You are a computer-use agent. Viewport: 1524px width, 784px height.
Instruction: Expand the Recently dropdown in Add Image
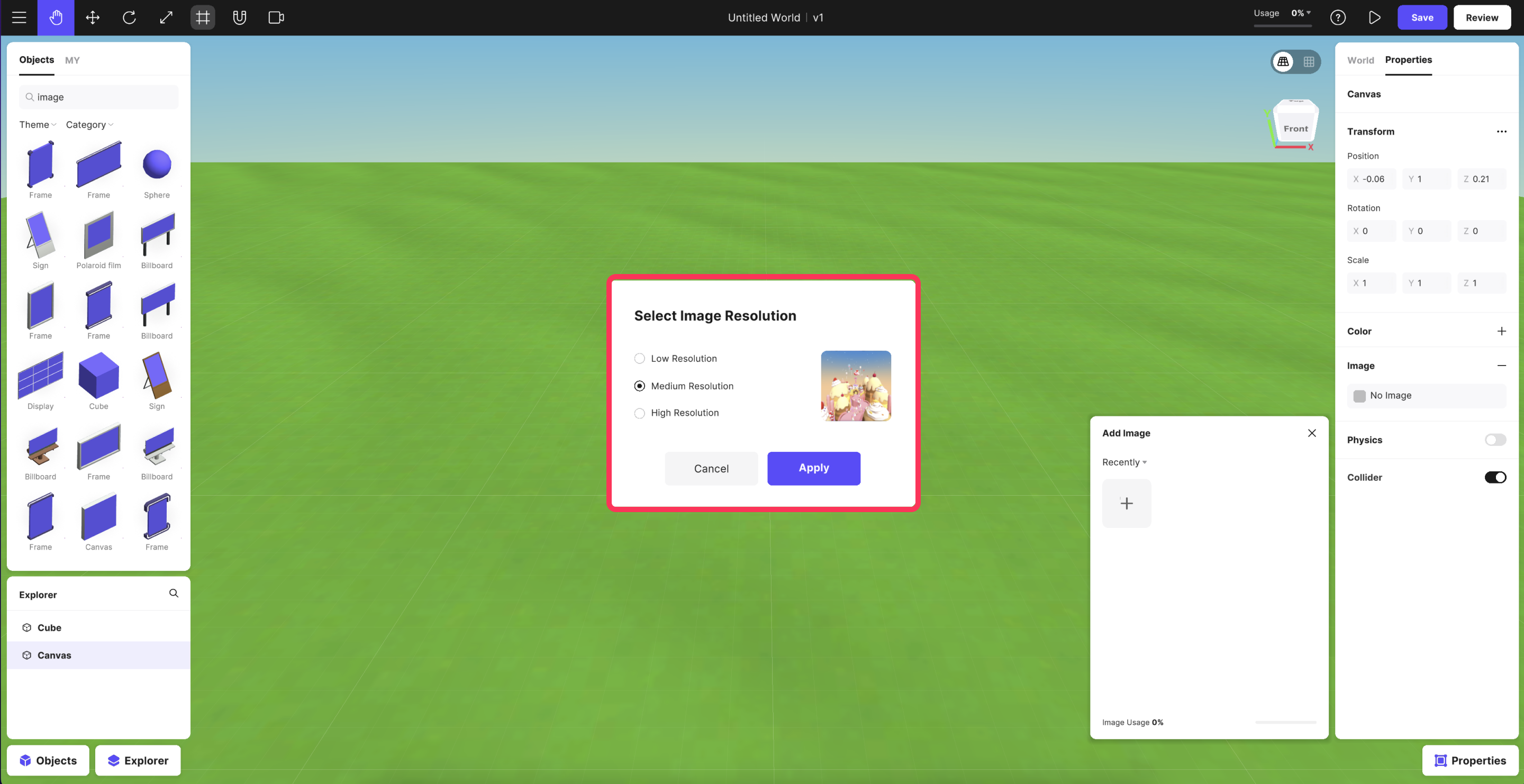pos(1124,462)
